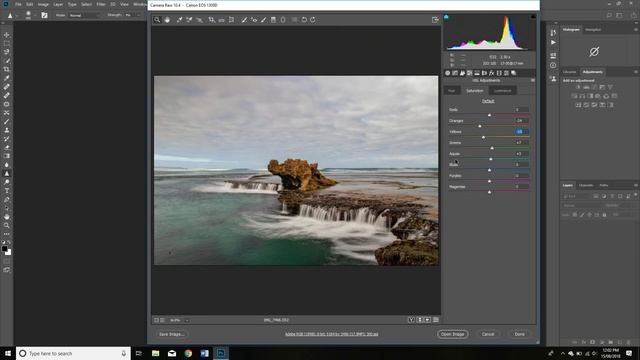640x360 pixels.
Task: Toggle Camera Raw full screen mode
Action: (x=435, y=20)
